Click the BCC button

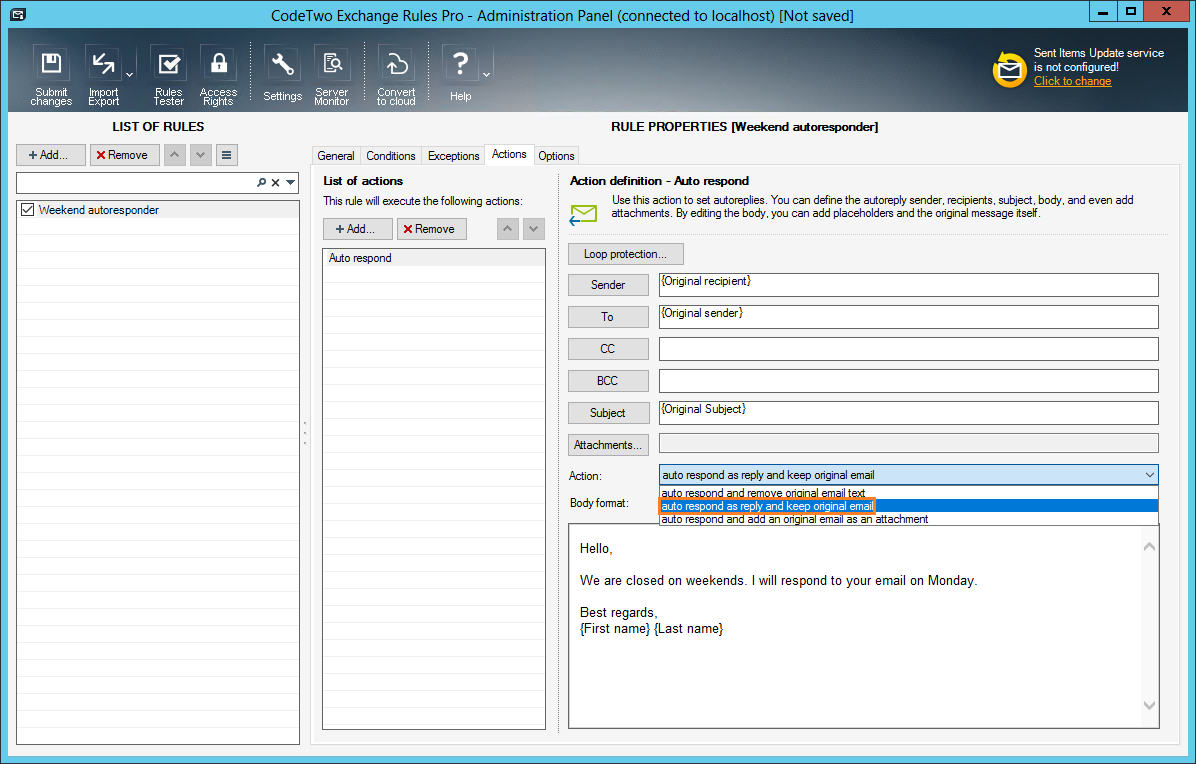[608, 380]
